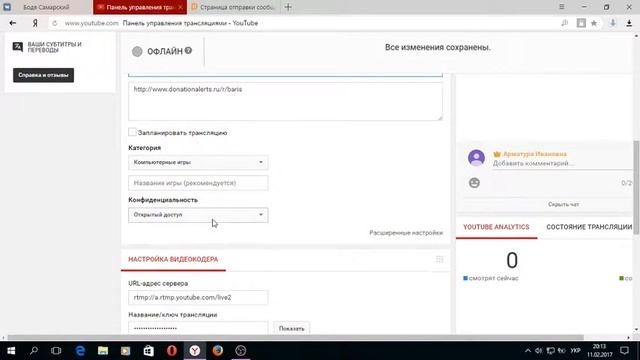Open File Explorer from taskbar
Viewport: 640px width, 360px height.
click(x=103, y=351)
